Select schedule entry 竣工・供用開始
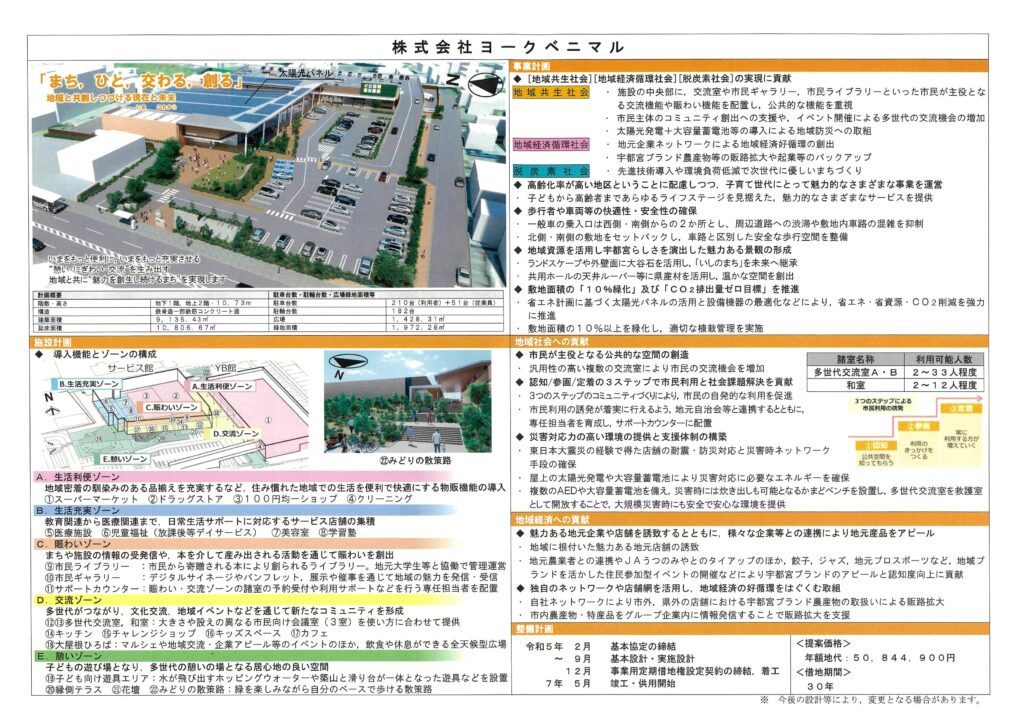Viewport: 1024px width, 724px height. click(x=643, y=684)
